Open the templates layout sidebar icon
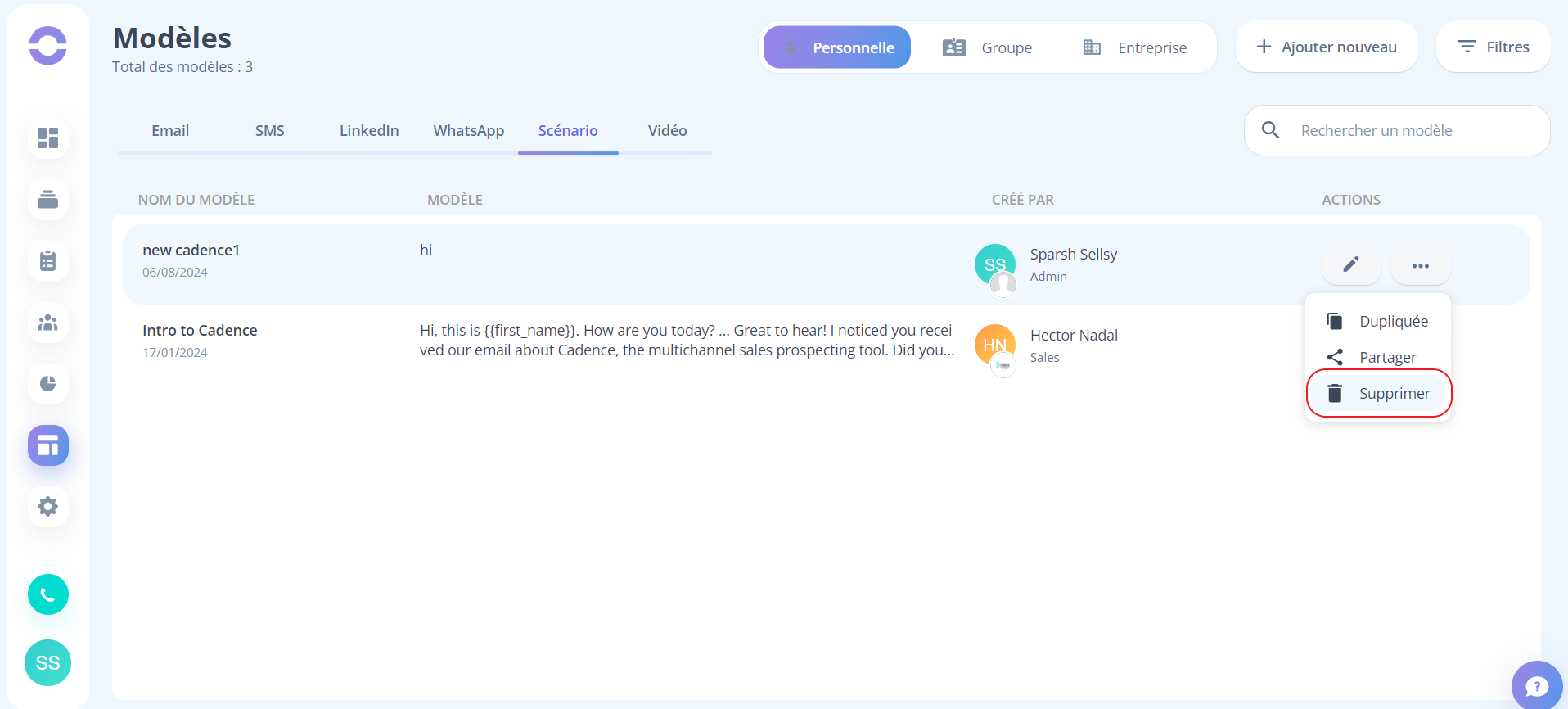Image resolution: width=1568 pixels, height=709 pixels. point(48,445)
